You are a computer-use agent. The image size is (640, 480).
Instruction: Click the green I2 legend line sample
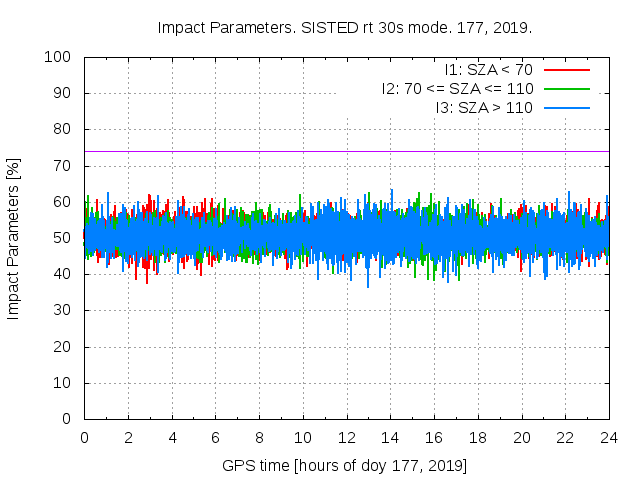click(566, 88)
